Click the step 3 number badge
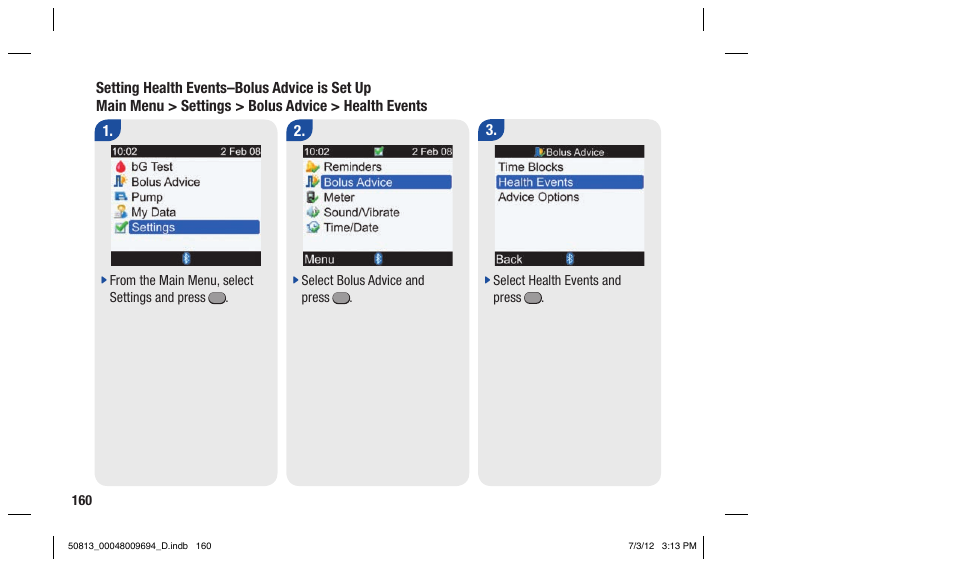 (x=491, y=130)
